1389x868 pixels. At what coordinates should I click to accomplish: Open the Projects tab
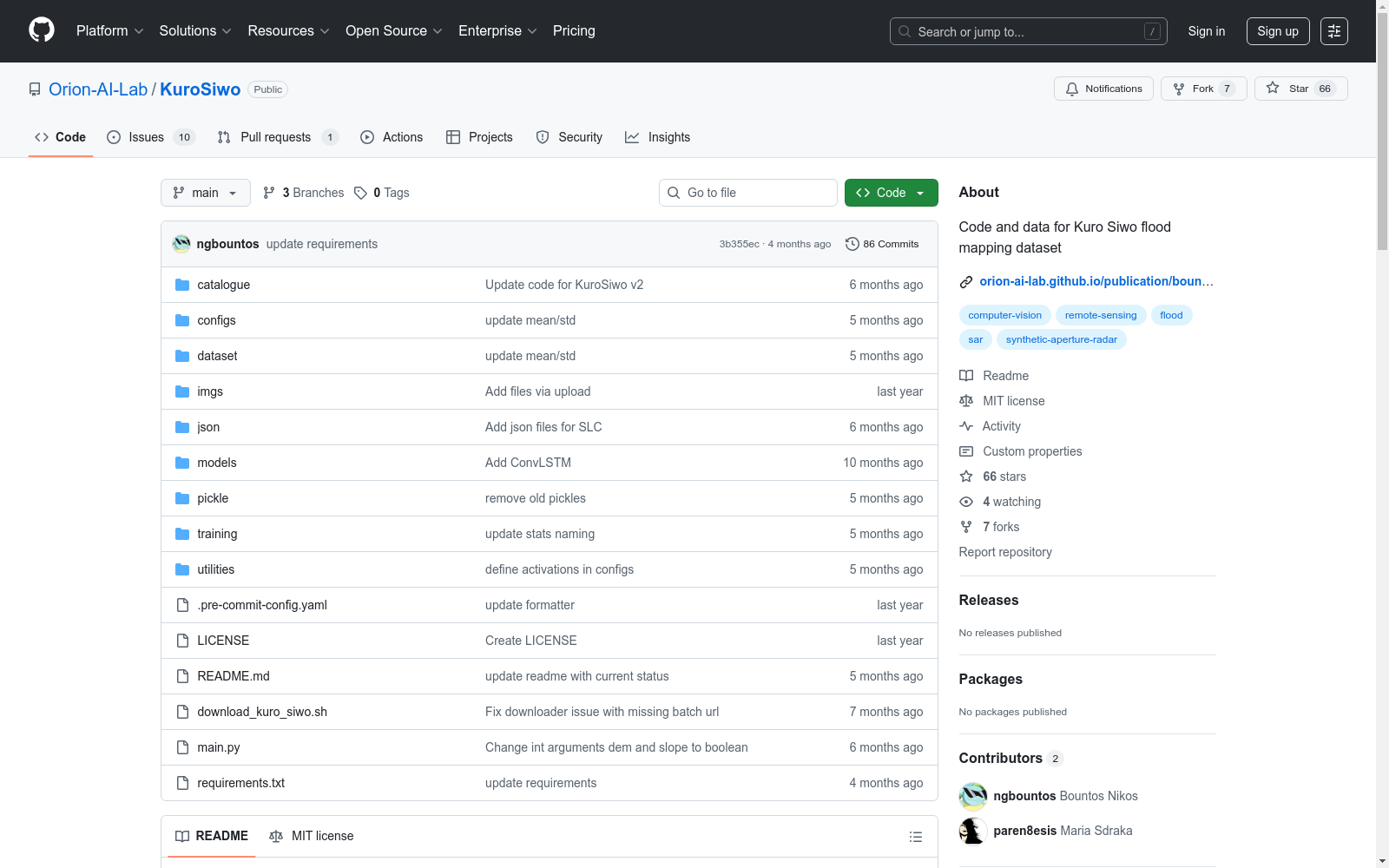point(479,137)
